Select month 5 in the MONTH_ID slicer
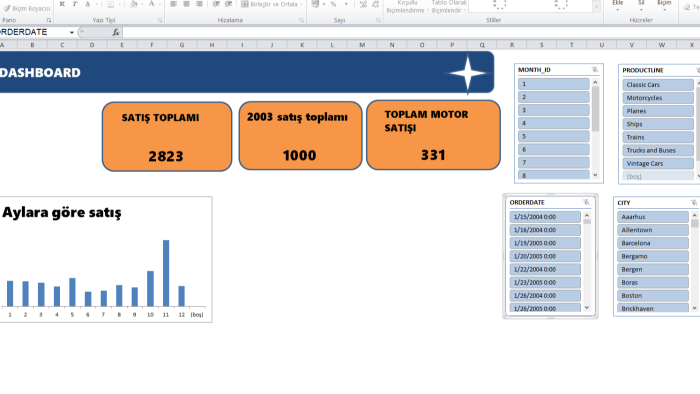Viewport: 700px width, 394px height. point(554,136)
